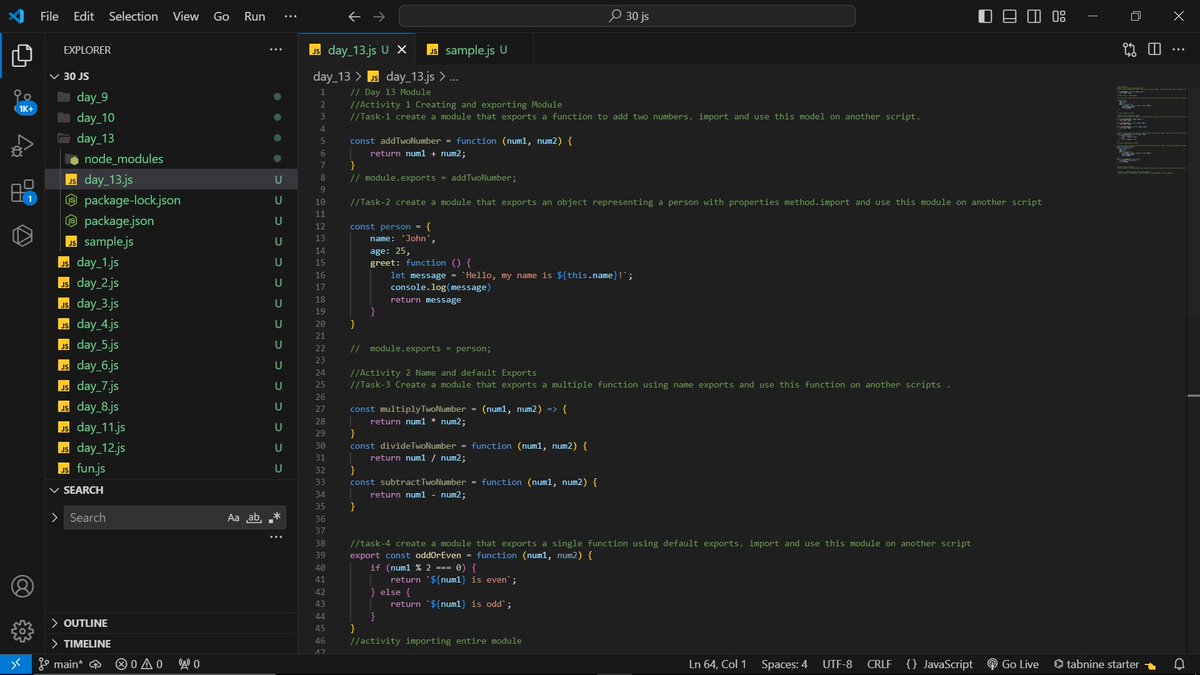1200x675 pixels.
Task: Click the JavaScript language mode indicator
Action: [938, 663]
